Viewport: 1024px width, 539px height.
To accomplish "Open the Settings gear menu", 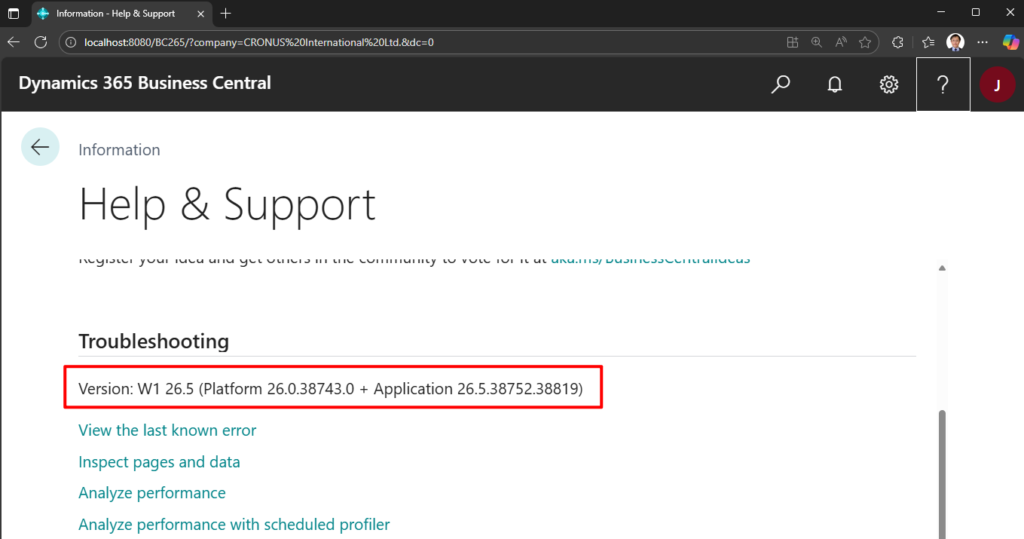I will (x=889, y=84).
